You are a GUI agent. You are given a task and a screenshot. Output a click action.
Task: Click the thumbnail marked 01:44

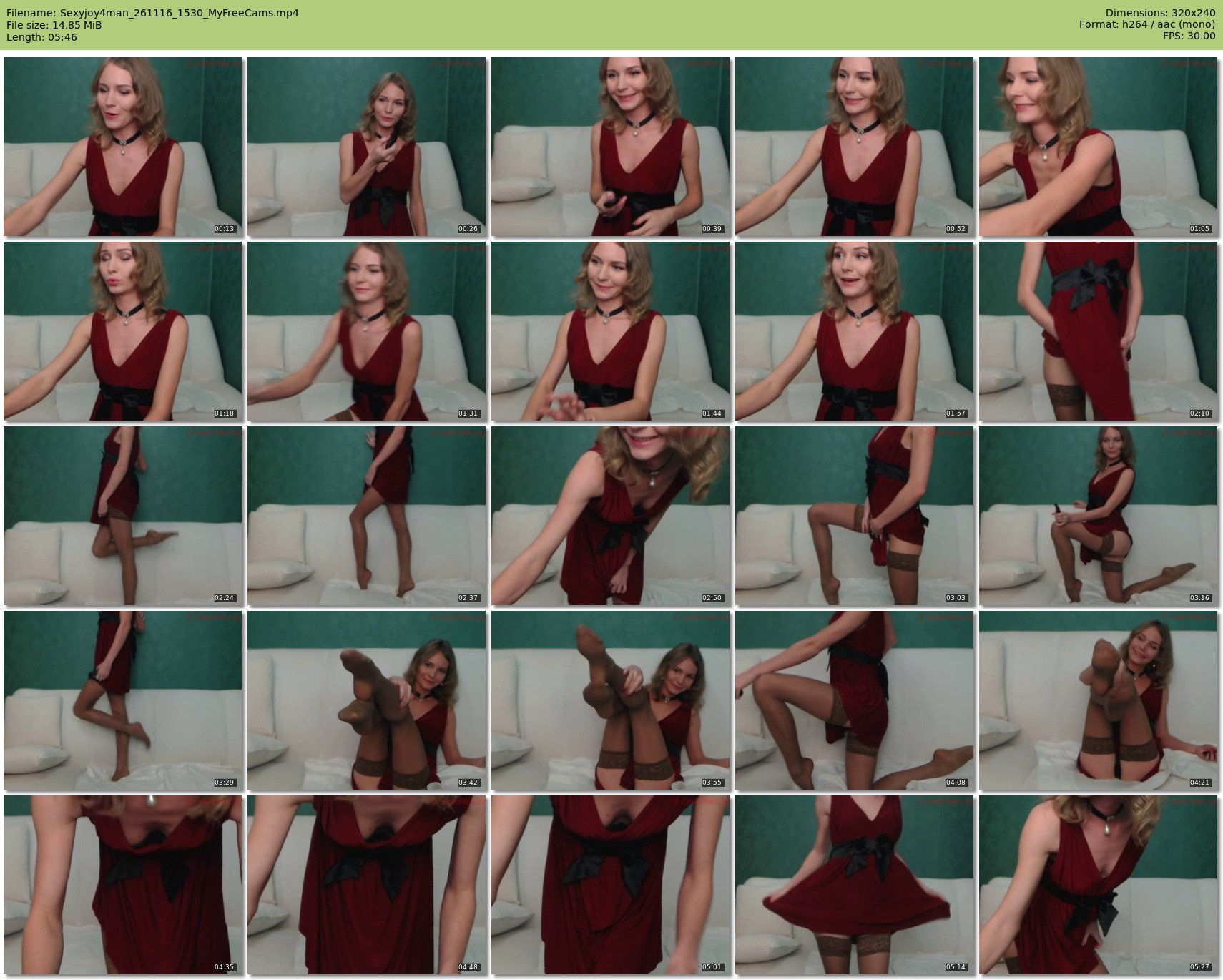coord(610,331)
